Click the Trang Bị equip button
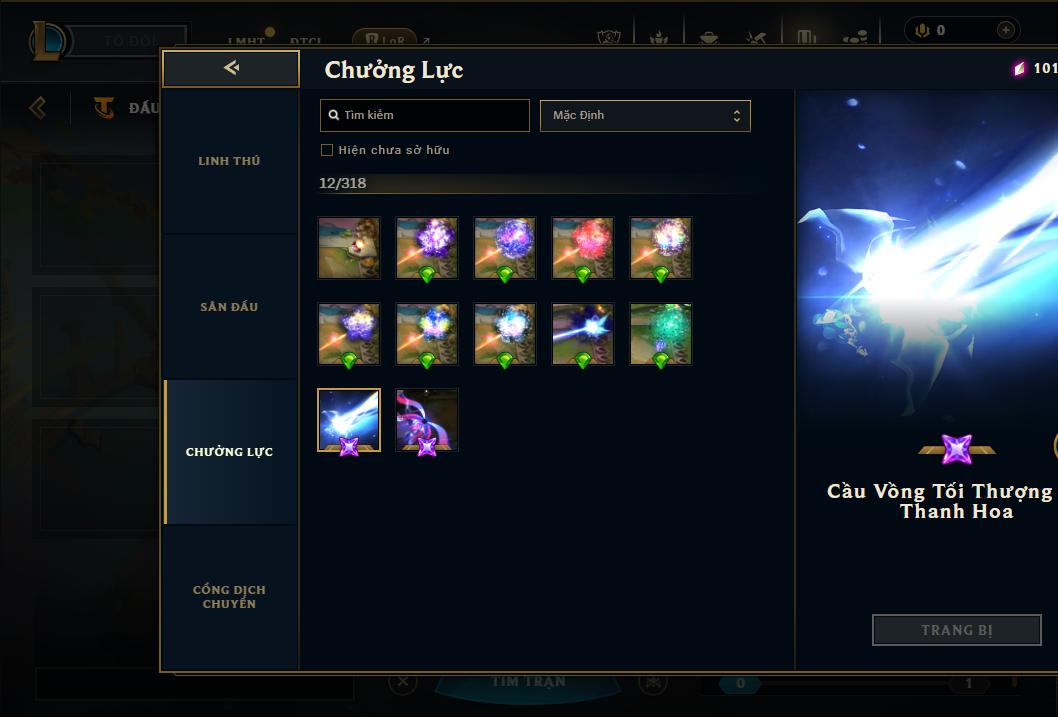Screen dimensions: 1058x717 (x=957, y=630)
